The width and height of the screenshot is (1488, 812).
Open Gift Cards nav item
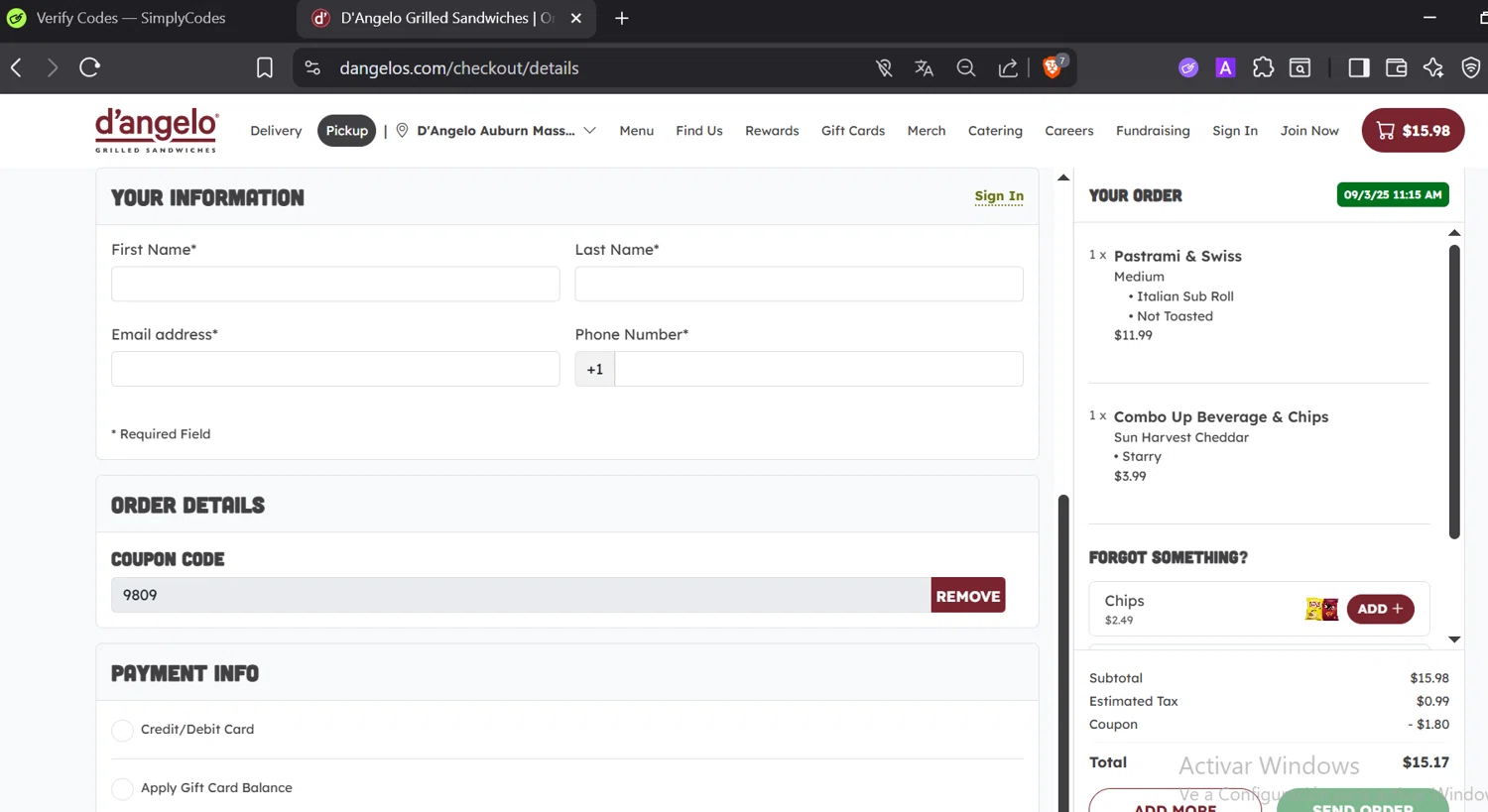(x=853, y=130)
